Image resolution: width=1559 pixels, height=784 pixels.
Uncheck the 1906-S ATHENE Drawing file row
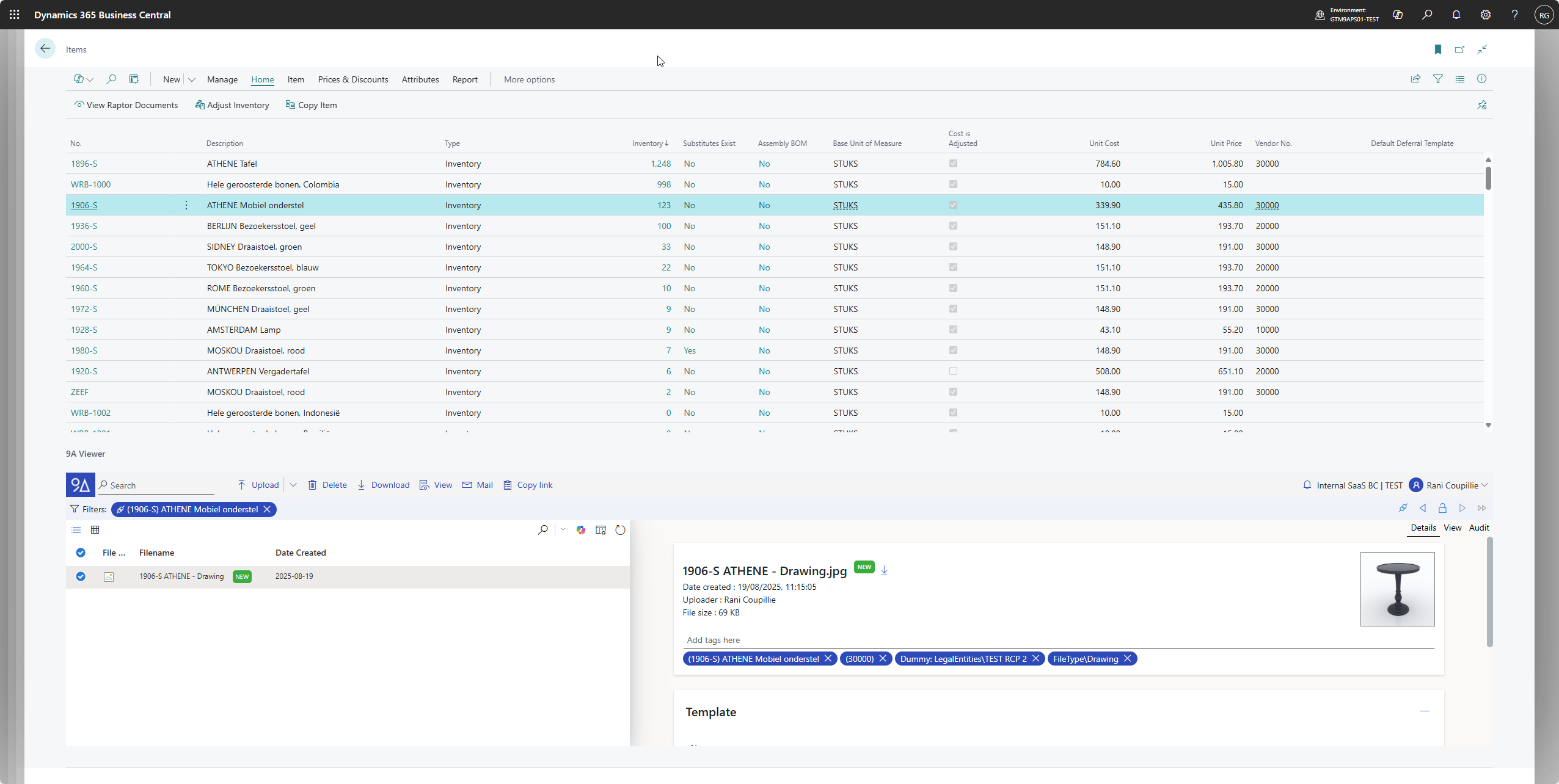pyautogui.click(x=81, y=576)
